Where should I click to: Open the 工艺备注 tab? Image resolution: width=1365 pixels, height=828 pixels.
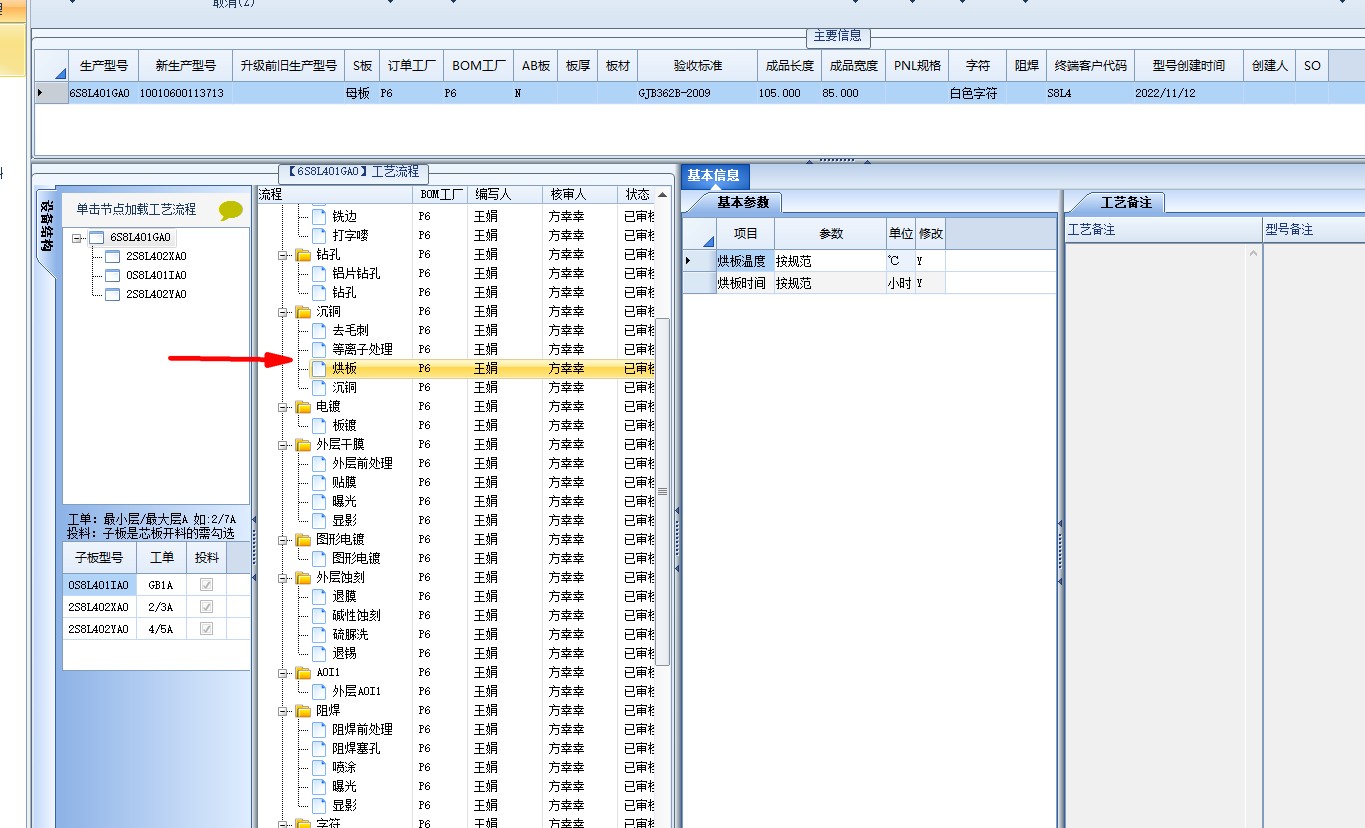point(1126,202)
